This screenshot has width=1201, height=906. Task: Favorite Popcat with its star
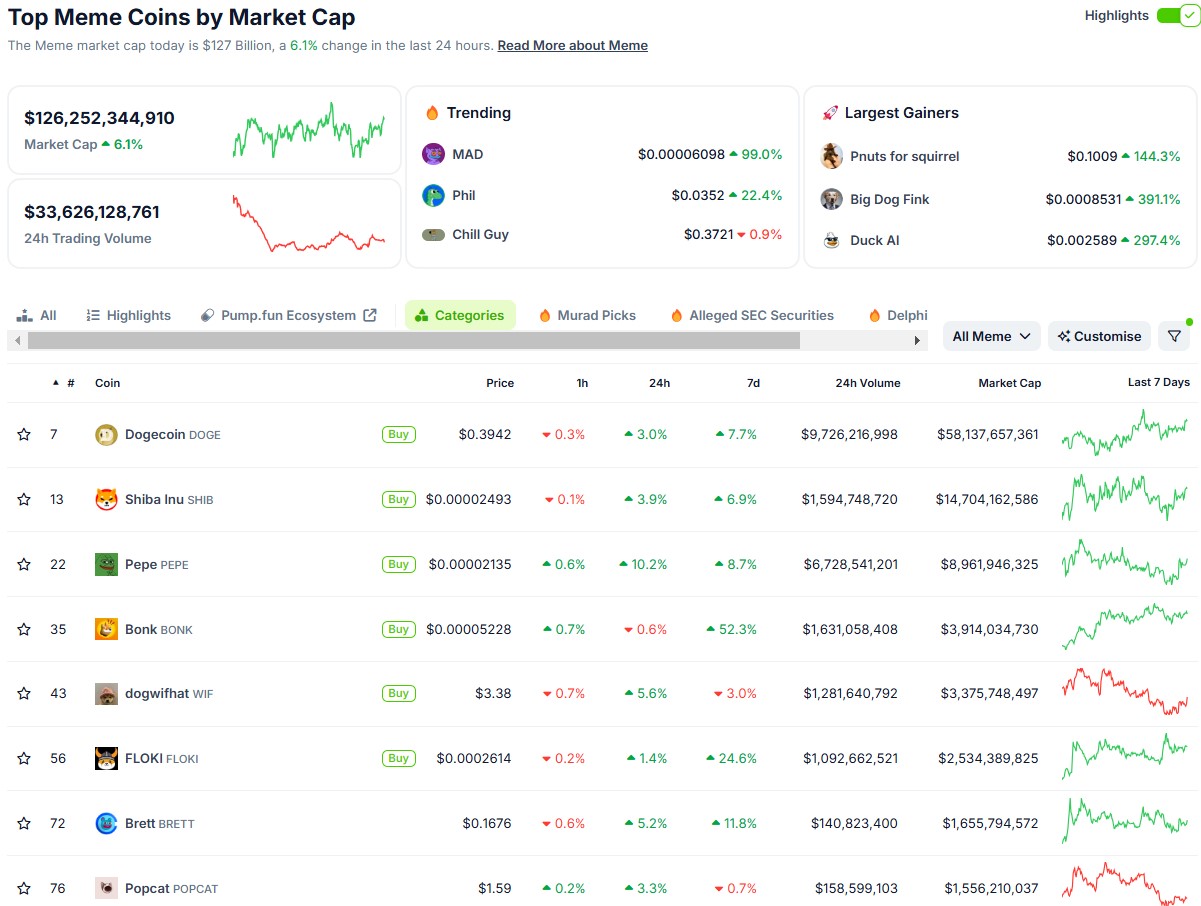[x=24, y=888]
